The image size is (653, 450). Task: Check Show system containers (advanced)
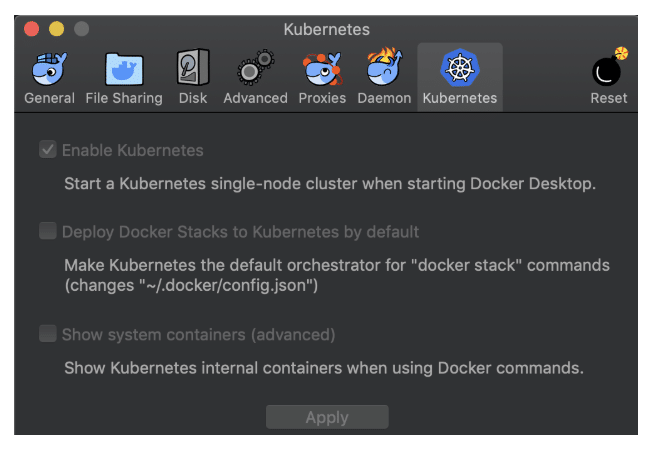pyautogui.click(x=48, y=334)
